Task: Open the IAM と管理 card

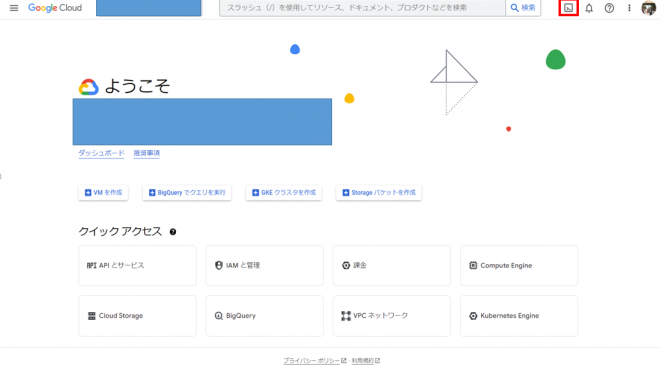Action: pyautogui.click(x=264, y=266)
